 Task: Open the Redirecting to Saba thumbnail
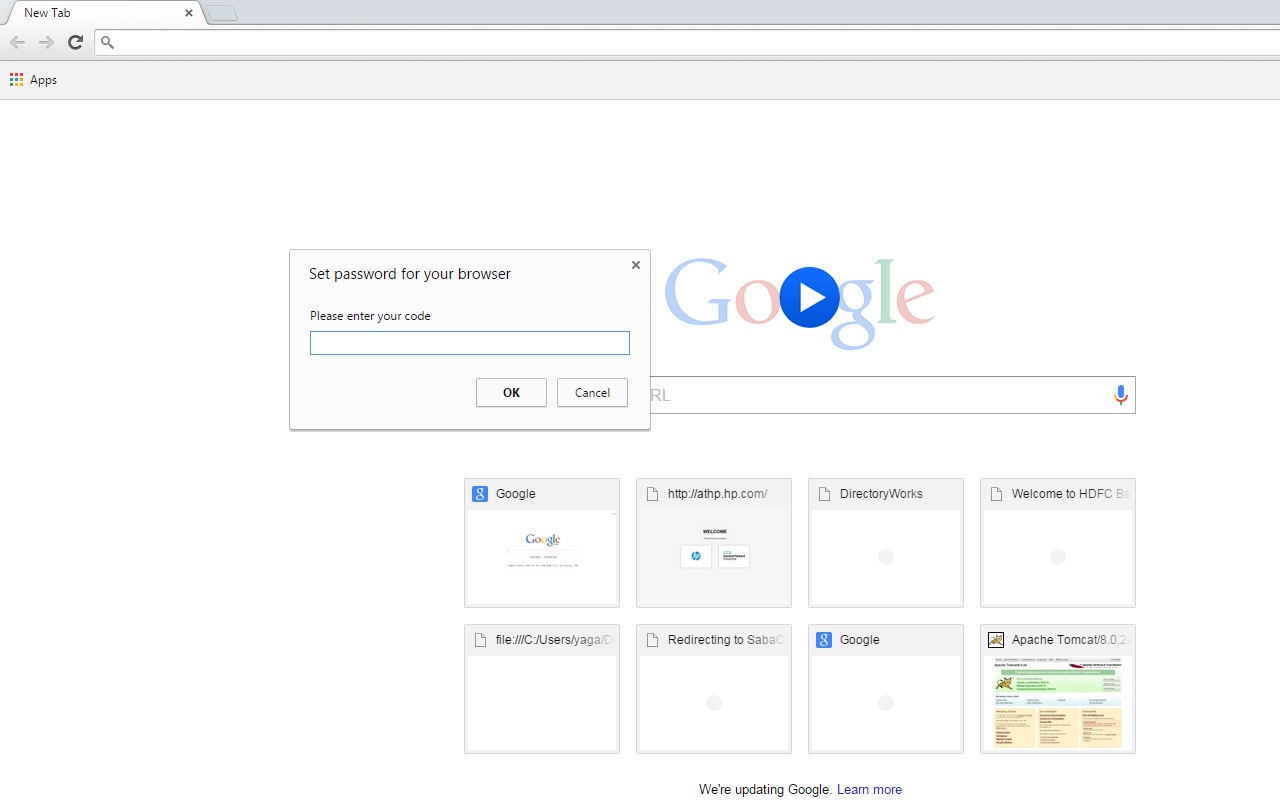click(713, 689)
